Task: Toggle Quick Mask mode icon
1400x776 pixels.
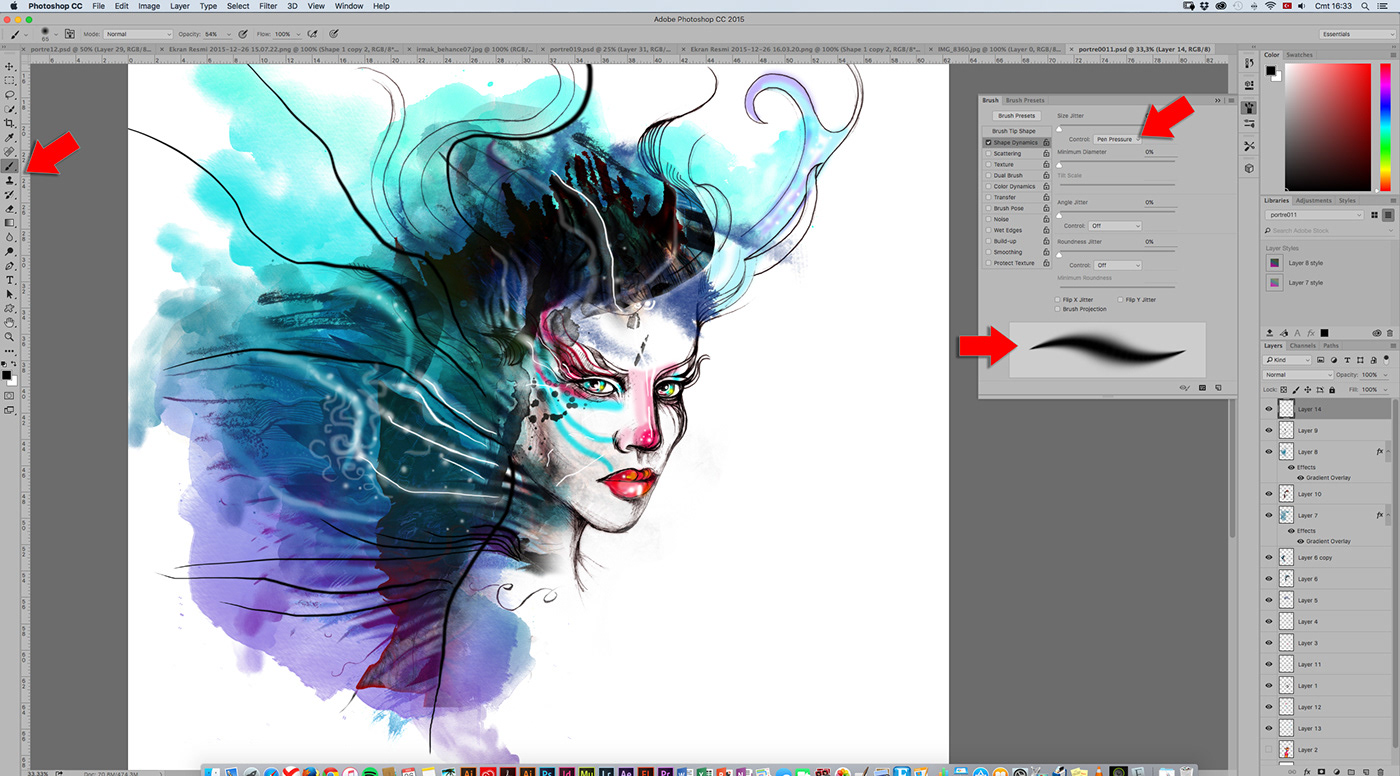Action: [x=10, y=395]
